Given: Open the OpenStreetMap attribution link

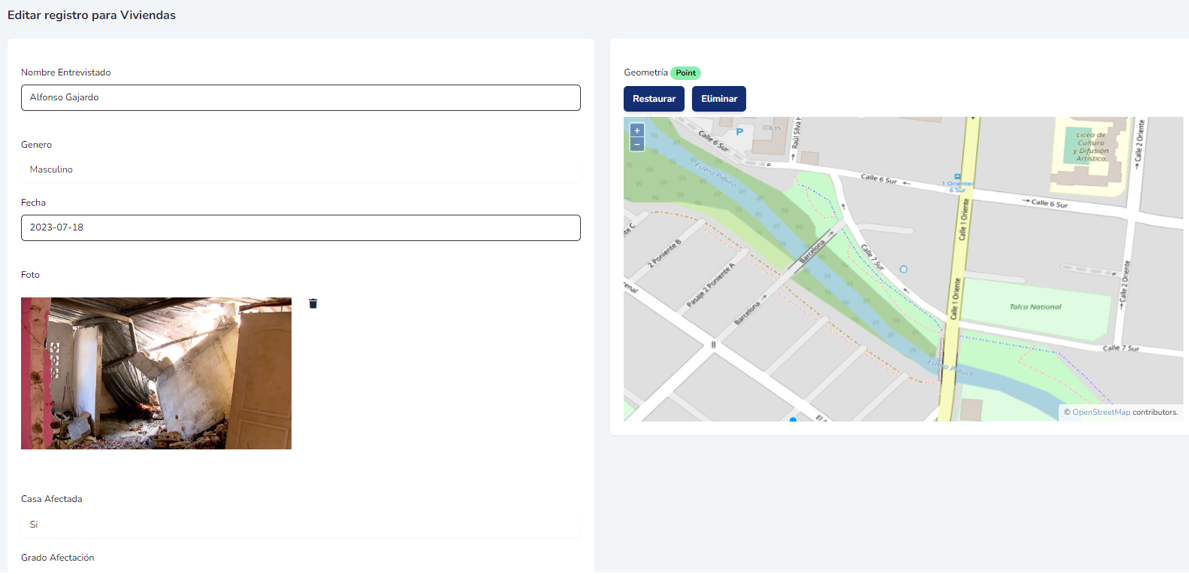Looking at the screenshot, I should (x=1101, y=412).
